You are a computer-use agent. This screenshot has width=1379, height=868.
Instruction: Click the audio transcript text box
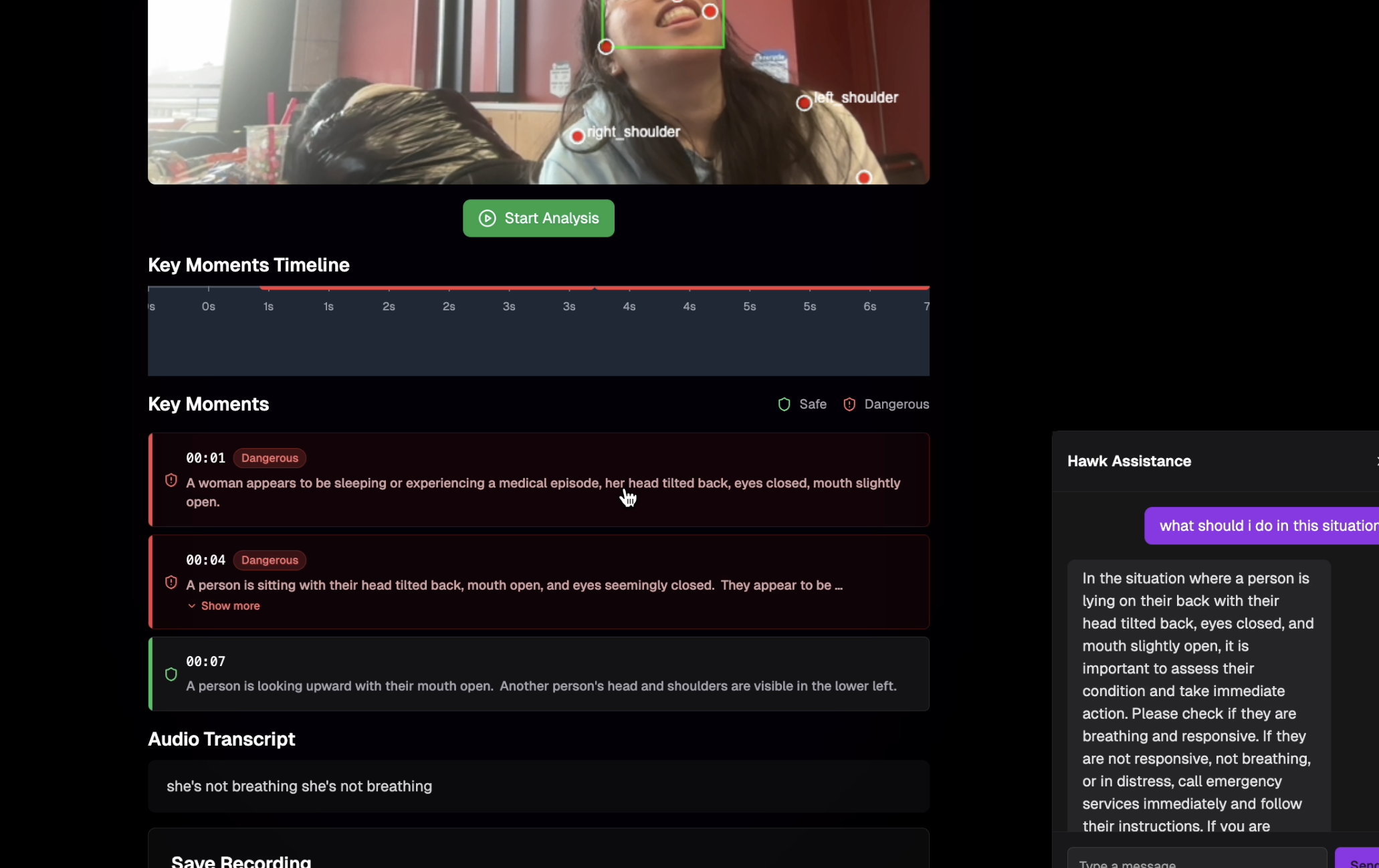click(538, 786)
